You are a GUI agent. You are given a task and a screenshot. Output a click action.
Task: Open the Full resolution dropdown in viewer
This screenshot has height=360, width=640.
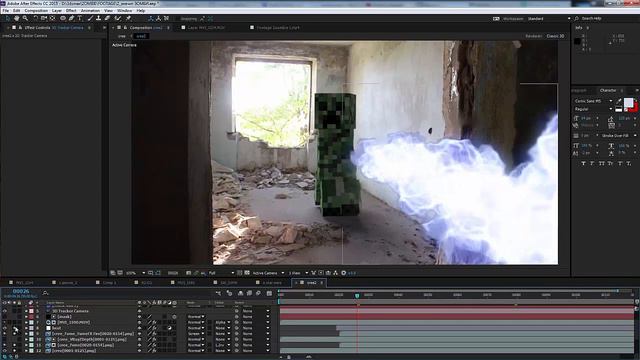(x=221, y=273)
